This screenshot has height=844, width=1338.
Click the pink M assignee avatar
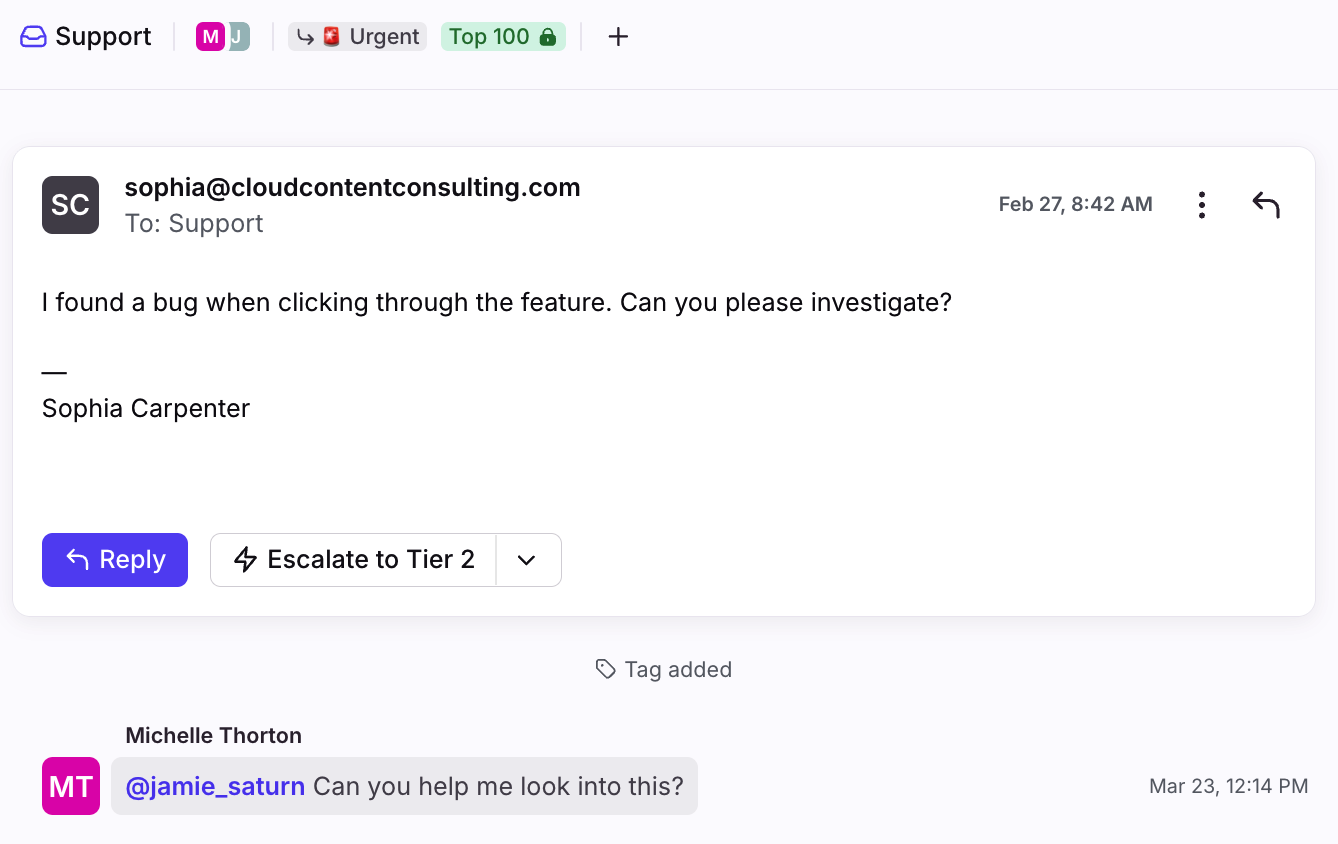209,37
